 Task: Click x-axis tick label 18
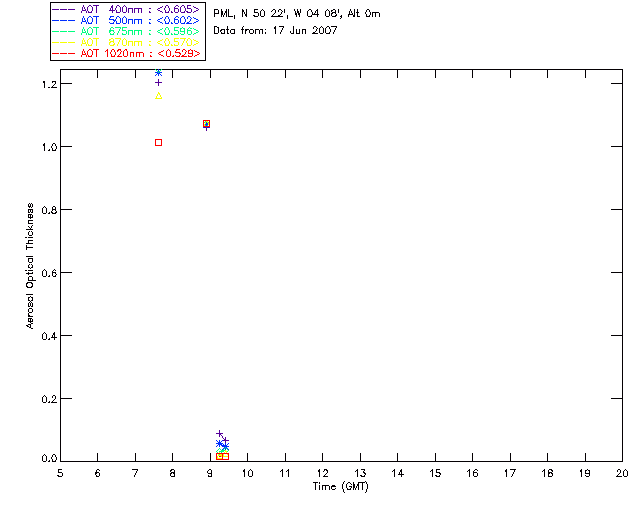coord(547,473)
